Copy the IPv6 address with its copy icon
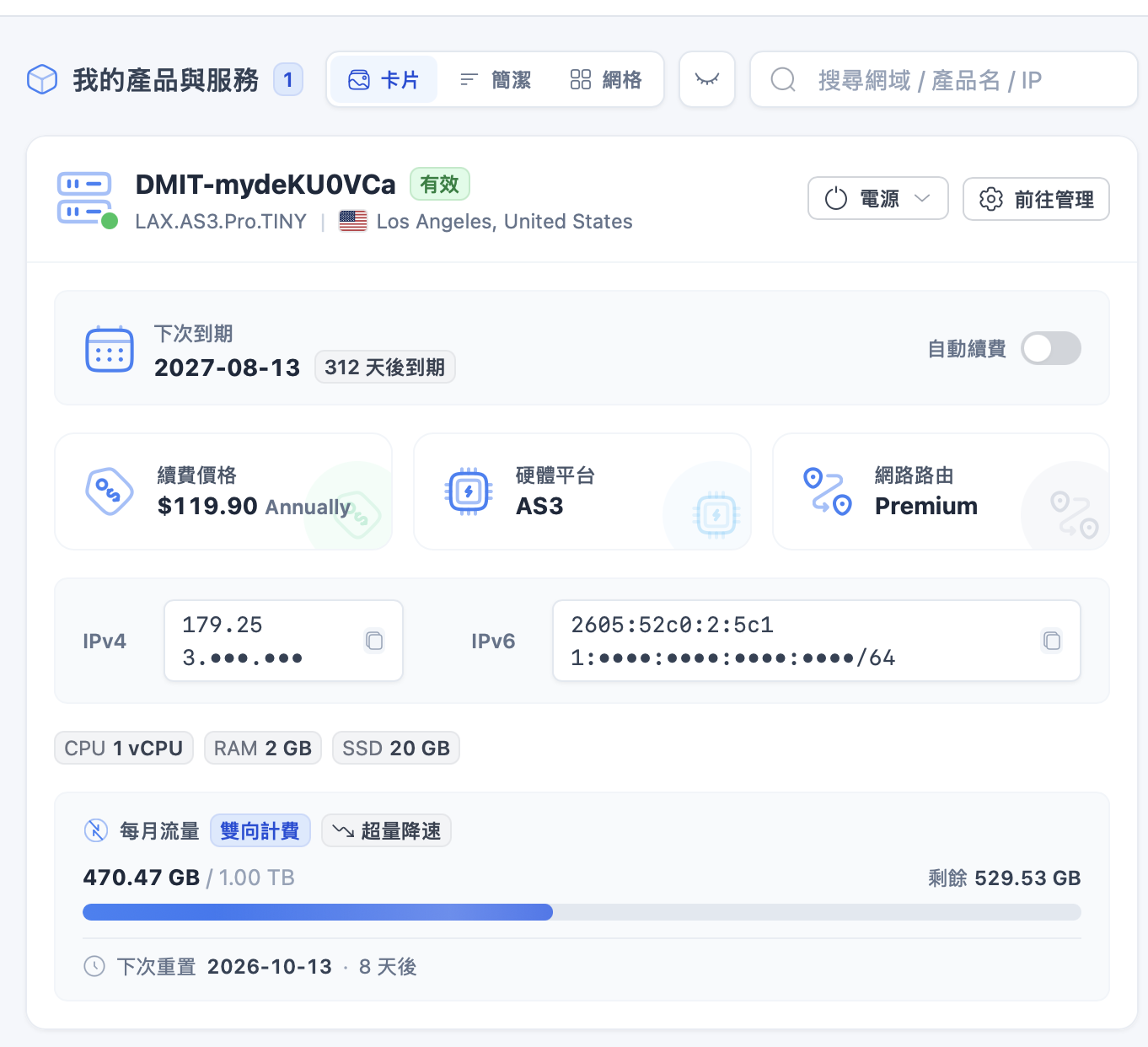The image size is (1148, 1047). [x=1052, y=641]
